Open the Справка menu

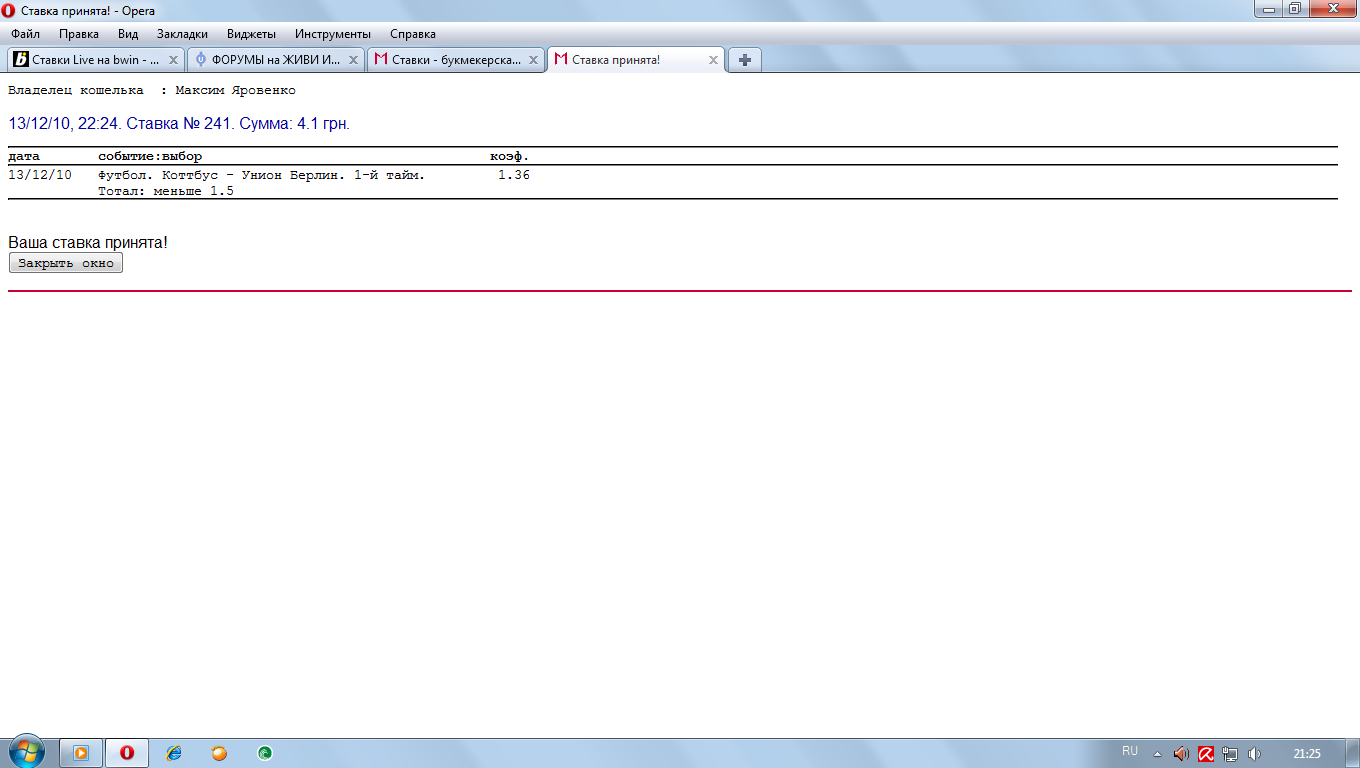pyautogui.click(x=413, y=33)
